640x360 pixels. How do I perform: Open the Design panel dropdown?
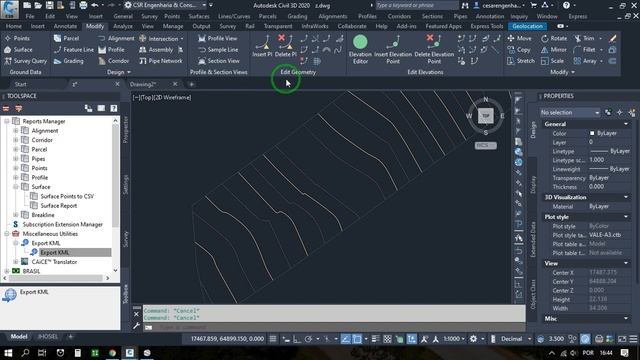click(119, 72)
